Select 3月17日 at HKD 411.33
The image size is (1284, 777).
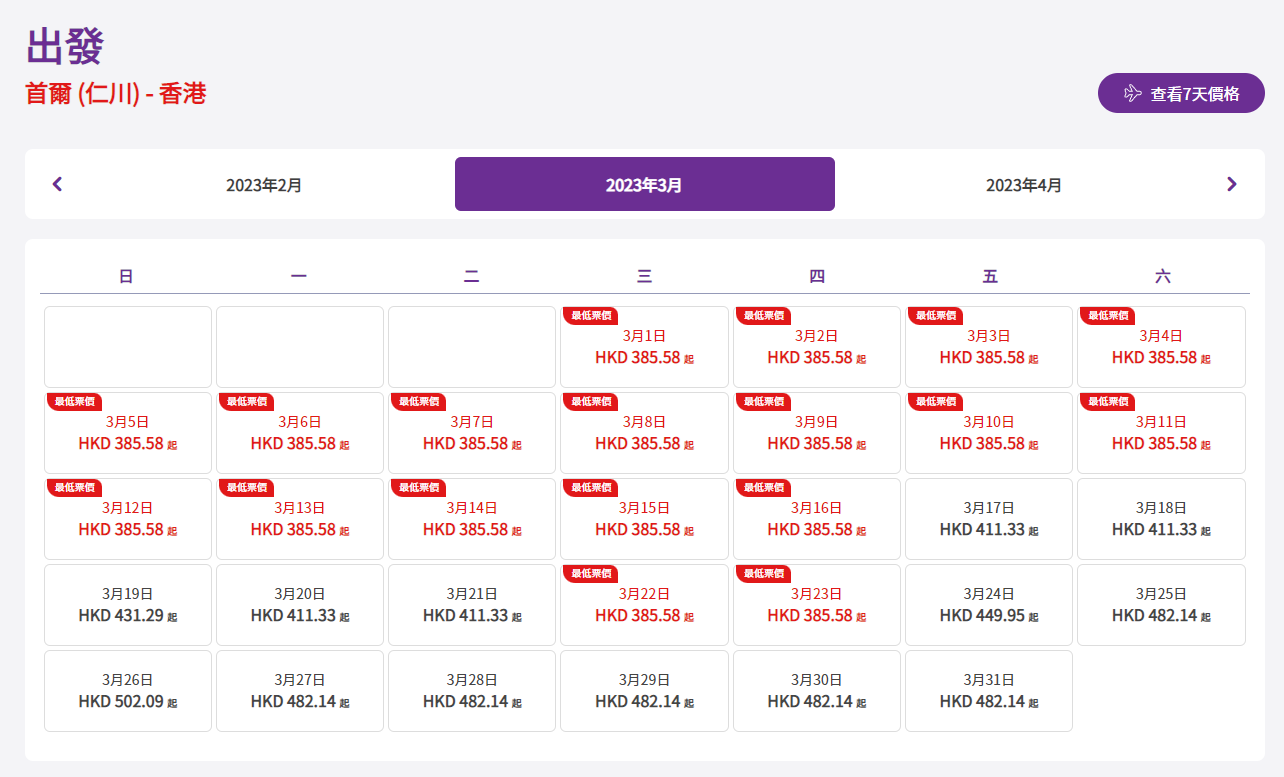point(989,520)
